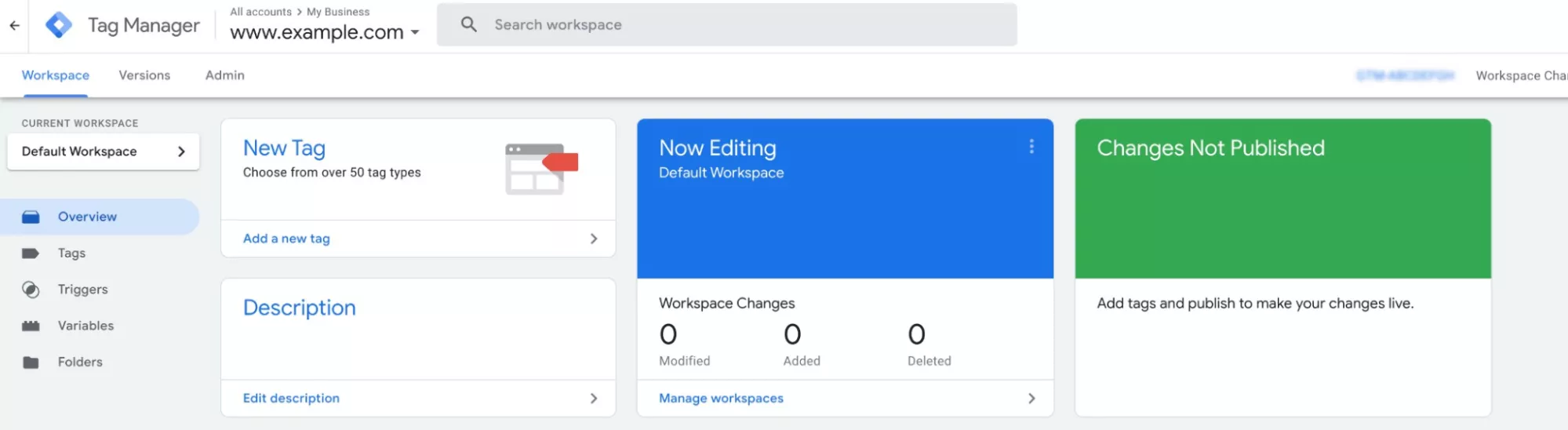The height and width of the screenshot is (430, 1568).
Task: Click the chevron beside Manage workspaces
Action: [x=1031, y=399]
